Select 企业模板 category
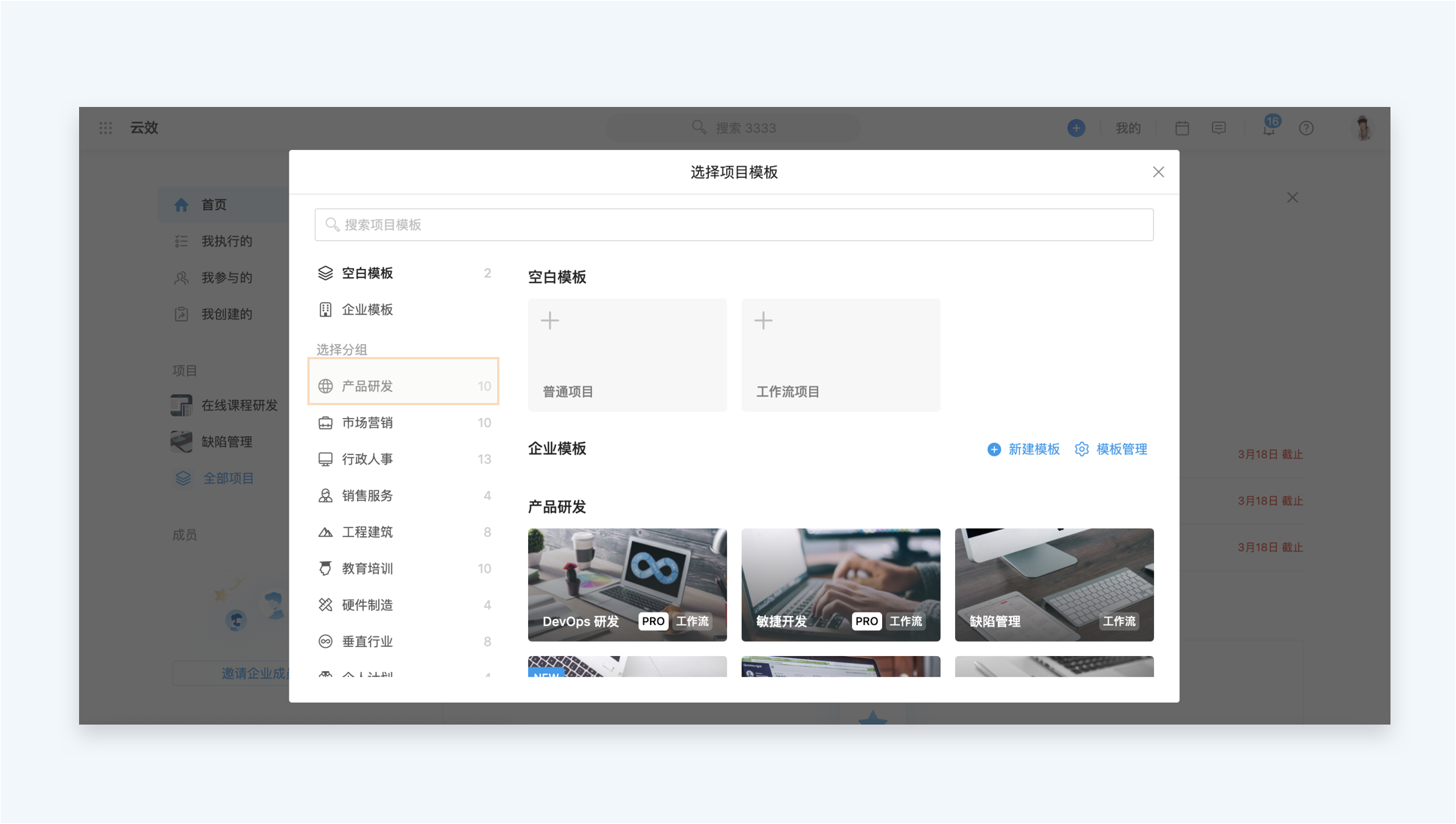The height and width of the screenshot is (824, 1456). [404, 310]
